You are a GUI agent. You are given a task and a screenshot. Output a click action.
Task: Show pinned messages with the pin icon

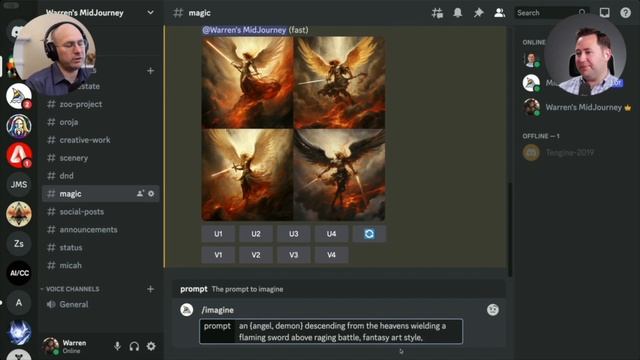[478, 13]
